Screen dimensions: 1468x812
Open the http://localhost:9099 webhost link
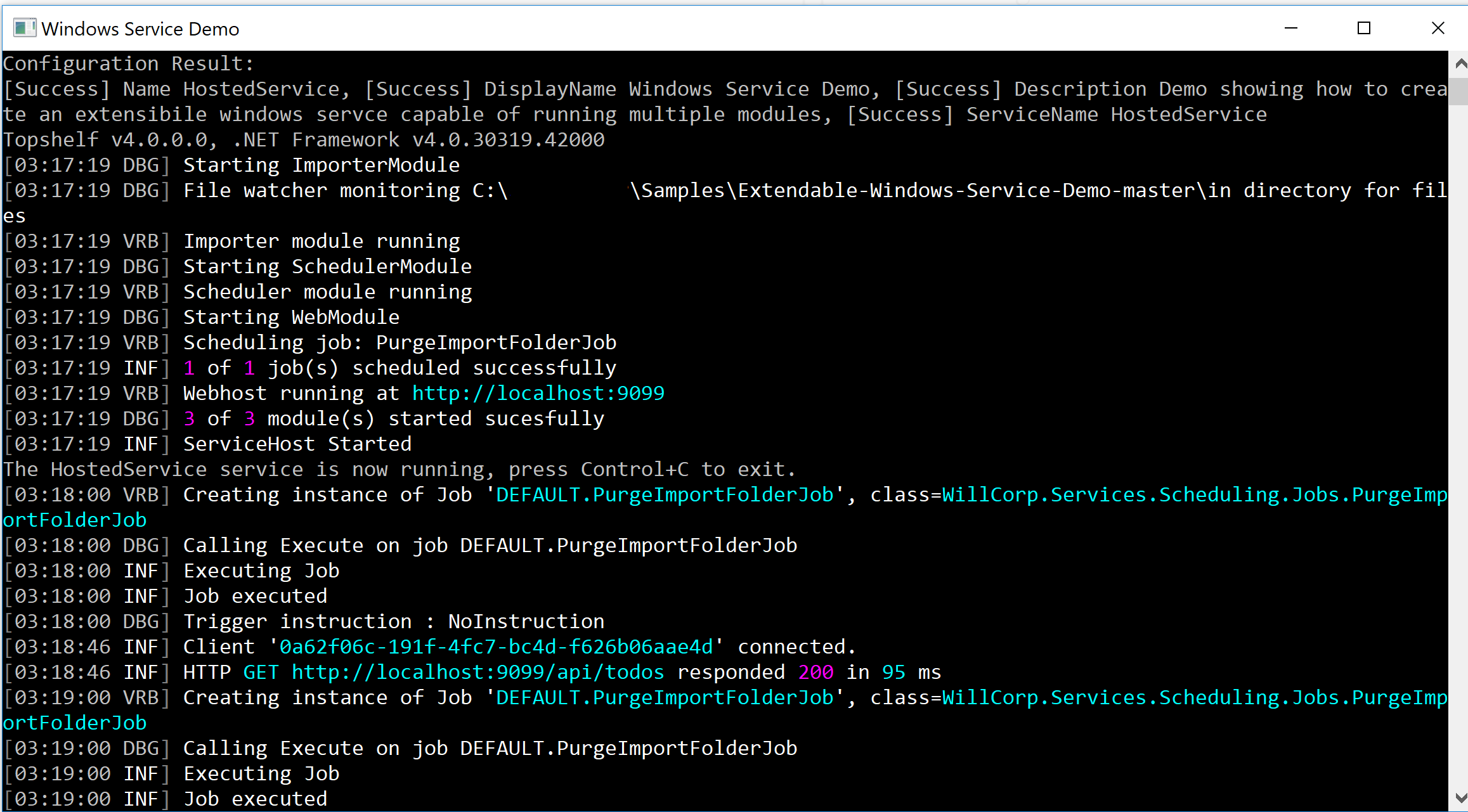coord(537,393)
